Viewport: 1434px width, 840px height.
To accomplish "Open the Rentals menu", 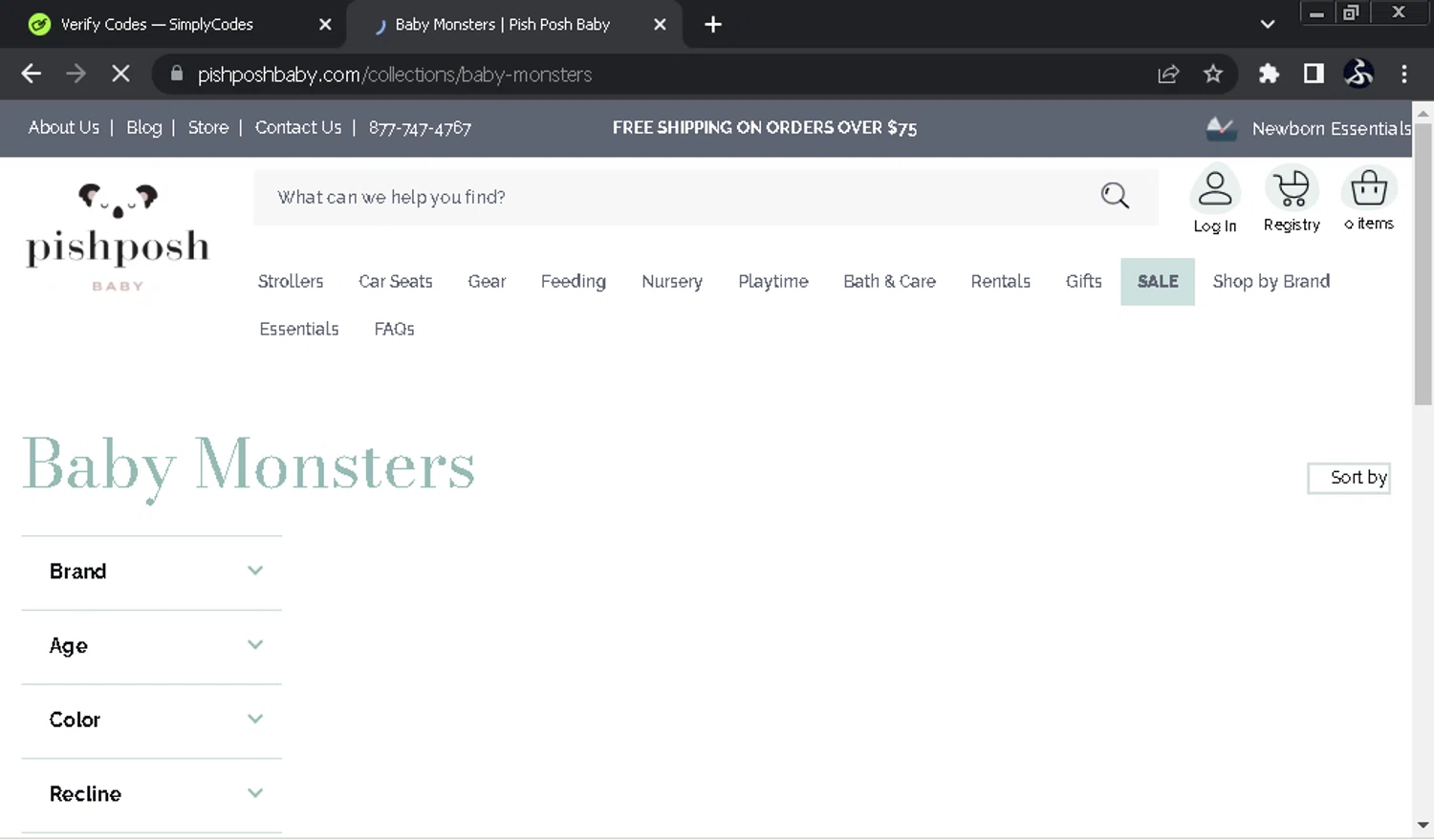I will point(1001,281).
